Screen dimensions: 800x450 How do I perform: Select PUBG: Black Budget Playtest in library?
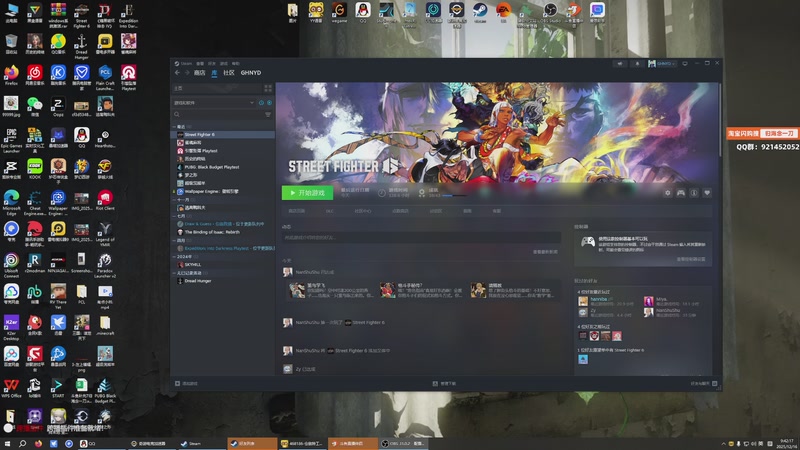(223, 167)
